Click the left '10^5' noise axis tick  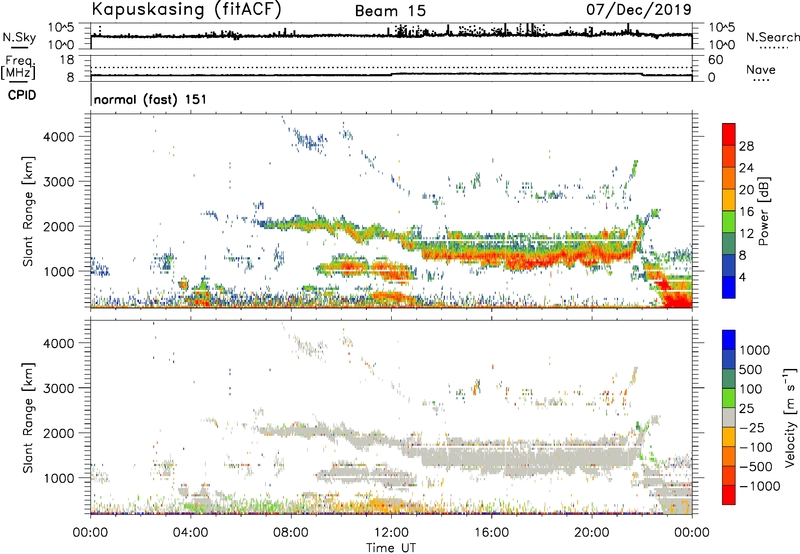[x=61, y=28]
